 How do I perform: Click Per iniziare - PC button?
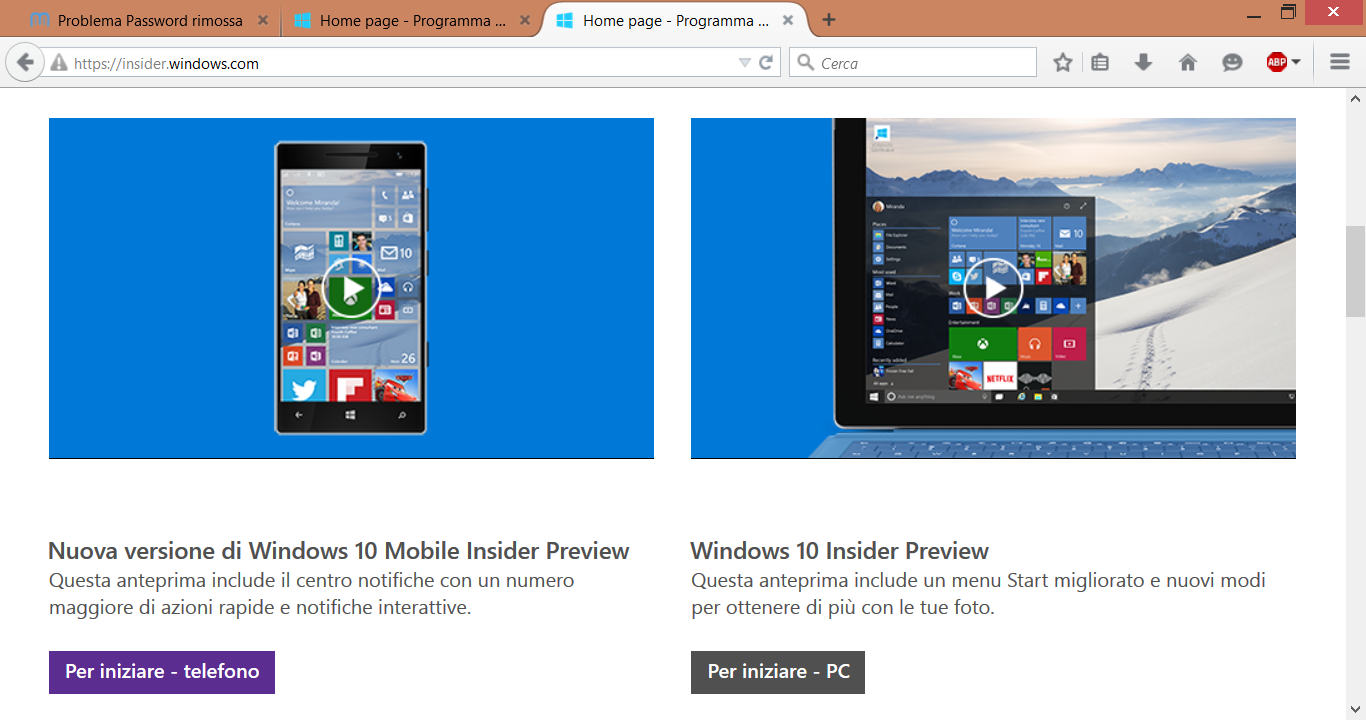778,672
